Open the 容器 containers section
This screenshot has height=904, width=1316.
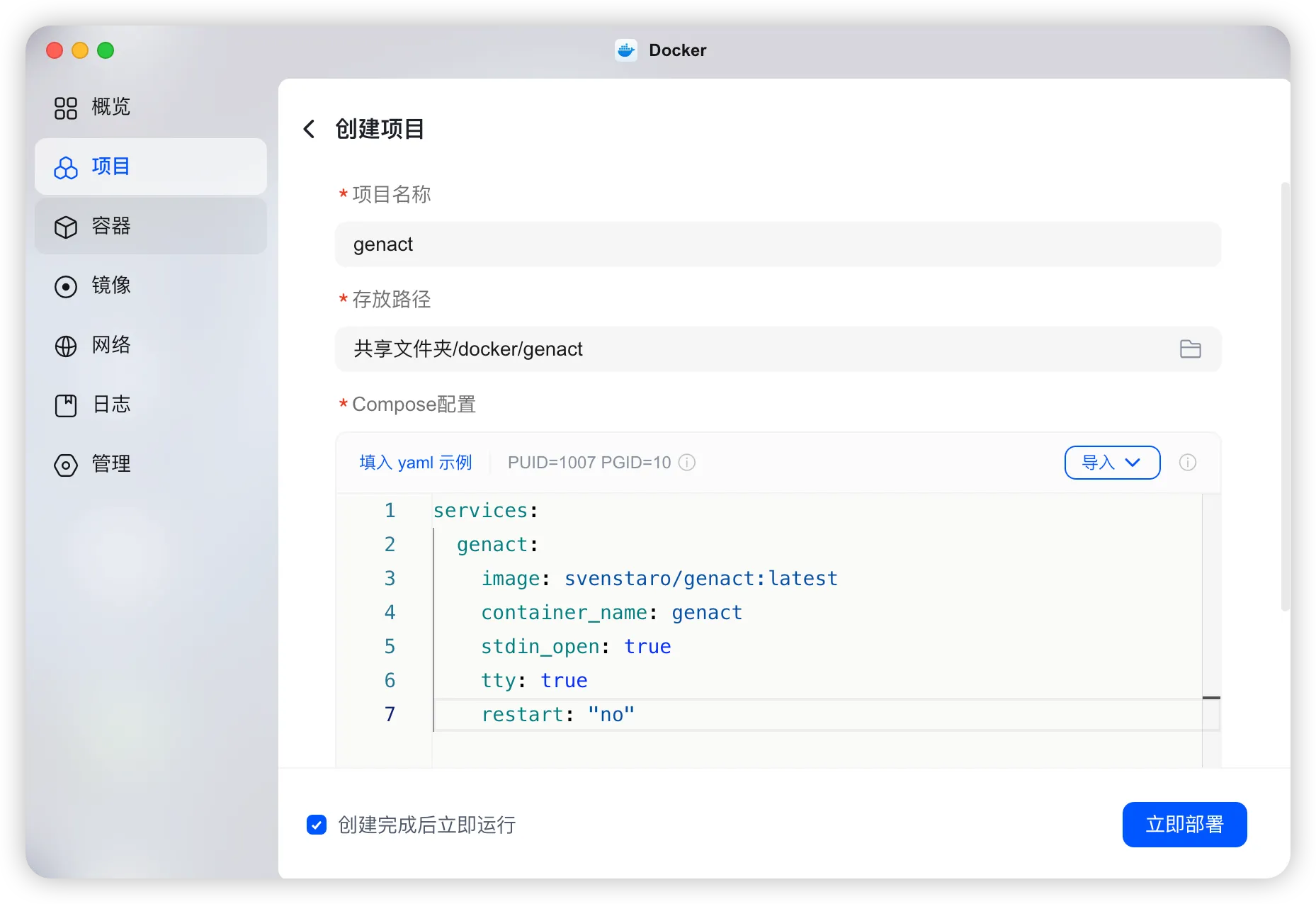[150, 226]
